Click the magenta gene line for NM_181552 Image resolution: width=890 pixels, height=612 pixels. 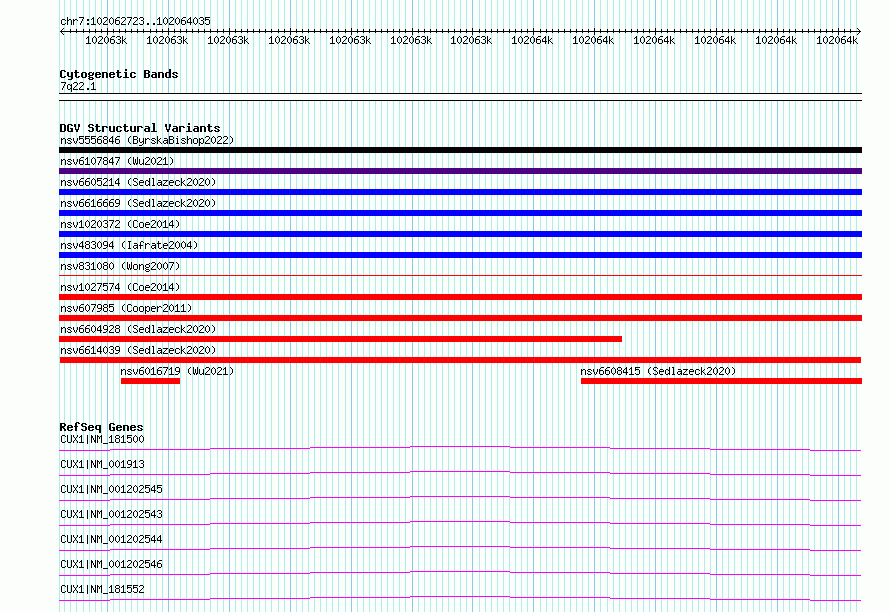[x=460, y=598]
